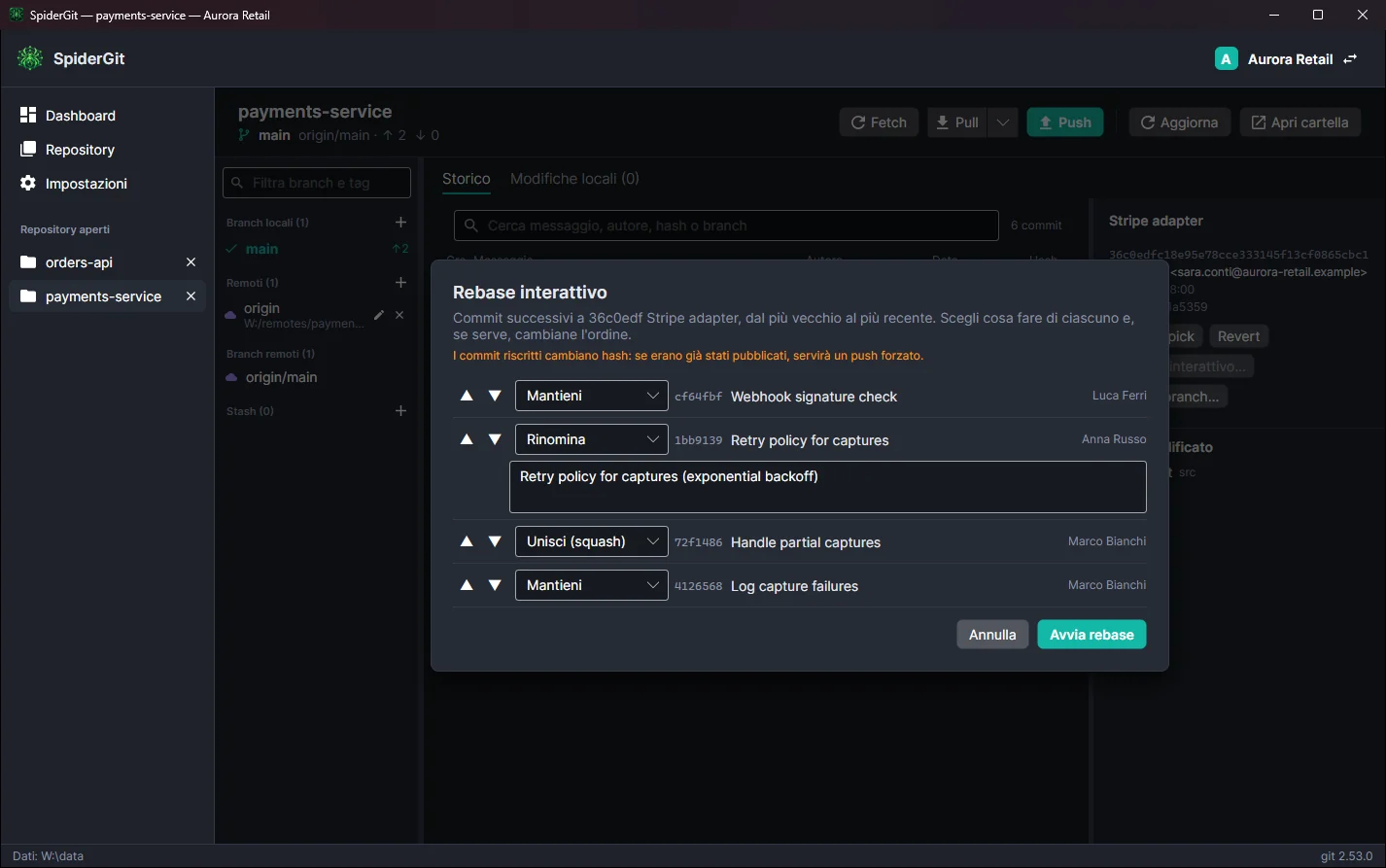Cancel the rebase with Annulla

coord(992,635)
